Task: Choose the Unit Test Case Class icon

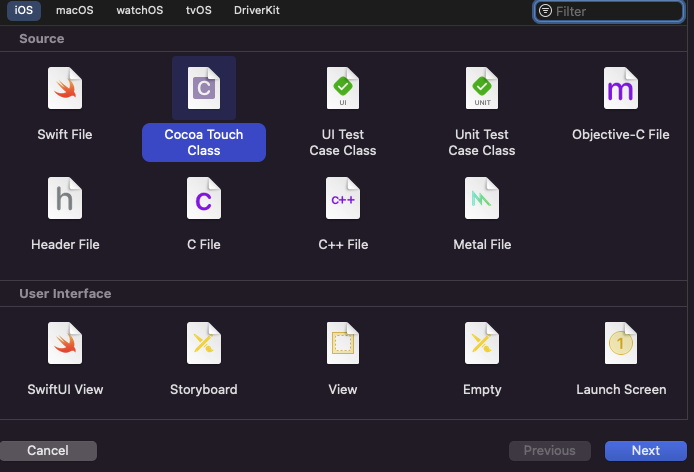Action: (x=482, y=88)
